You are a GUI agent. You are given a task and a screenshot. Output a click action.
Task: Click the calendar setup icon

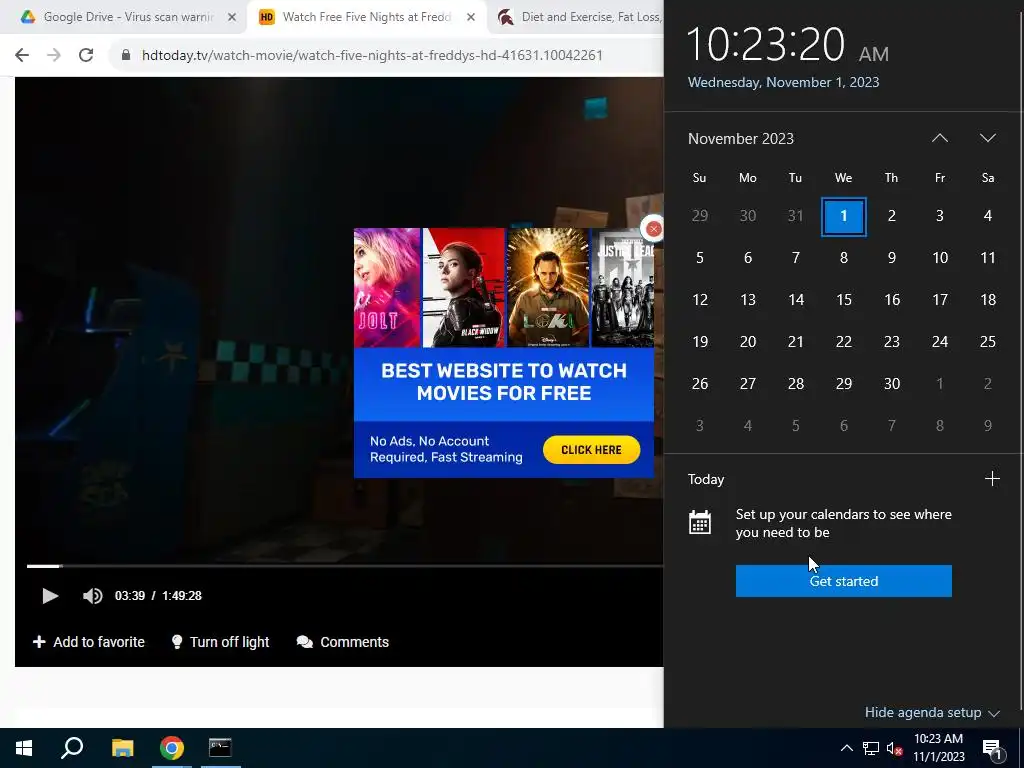tap(699, 522)
